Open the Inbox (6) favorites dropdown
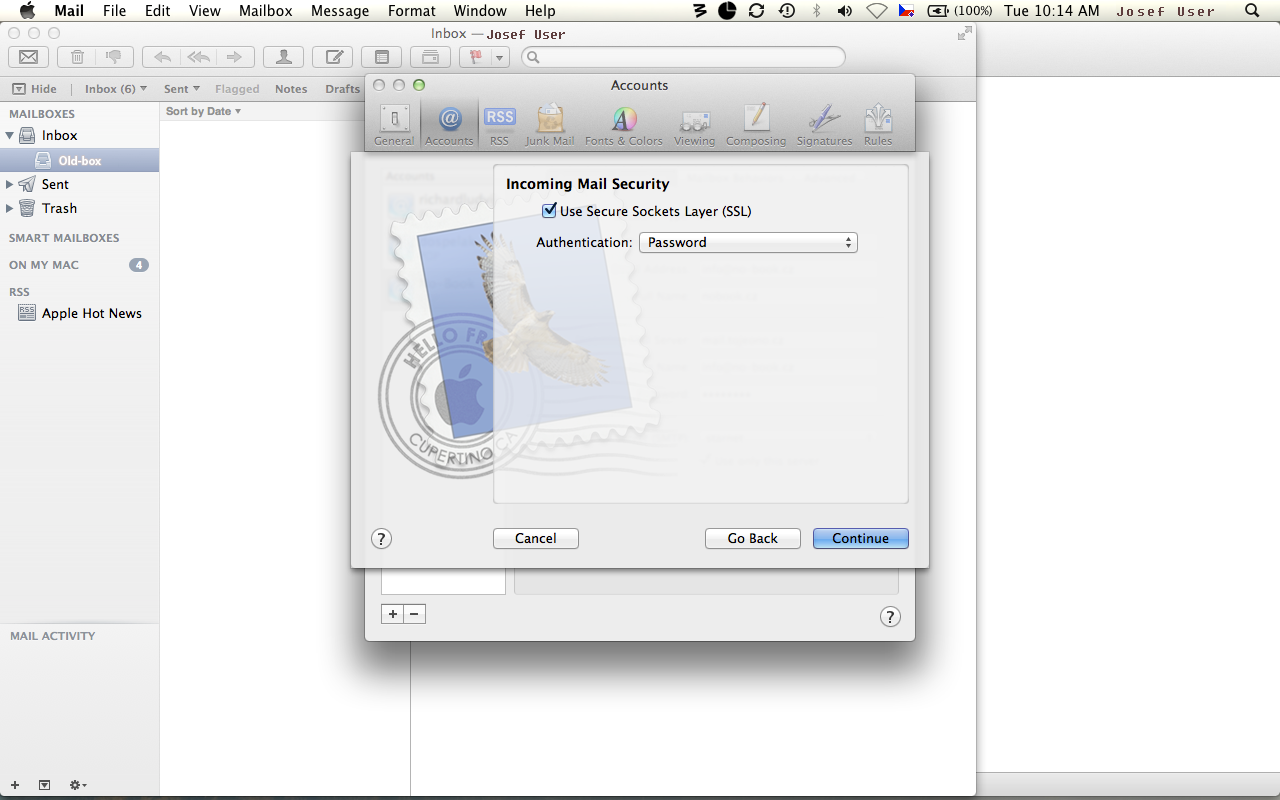Image resolution: width=1280 pixels, height=800 pixels. [x=116, y=89]
